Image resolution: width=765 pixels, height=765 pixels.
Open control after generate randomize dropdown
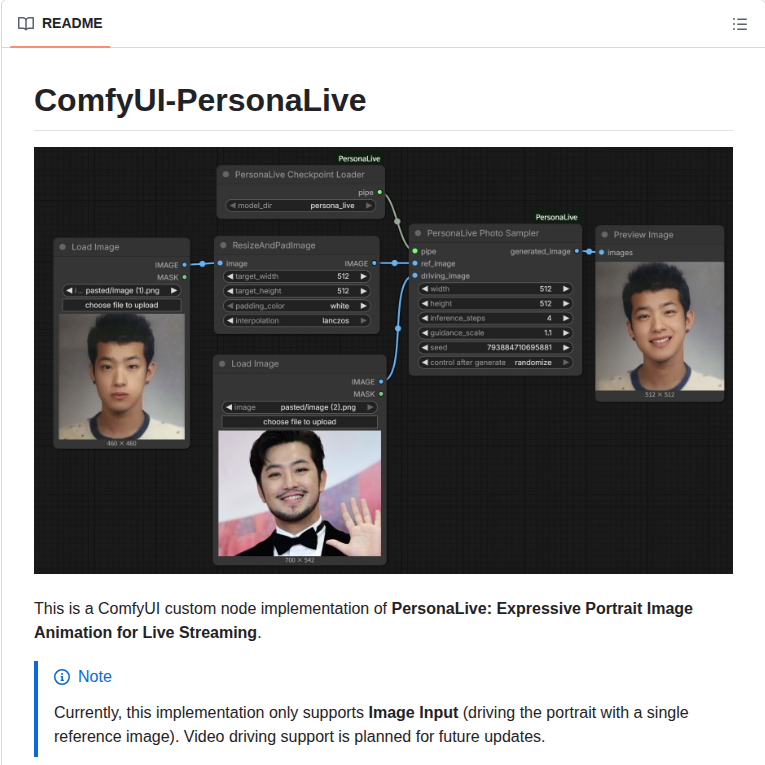click(495, 362)
